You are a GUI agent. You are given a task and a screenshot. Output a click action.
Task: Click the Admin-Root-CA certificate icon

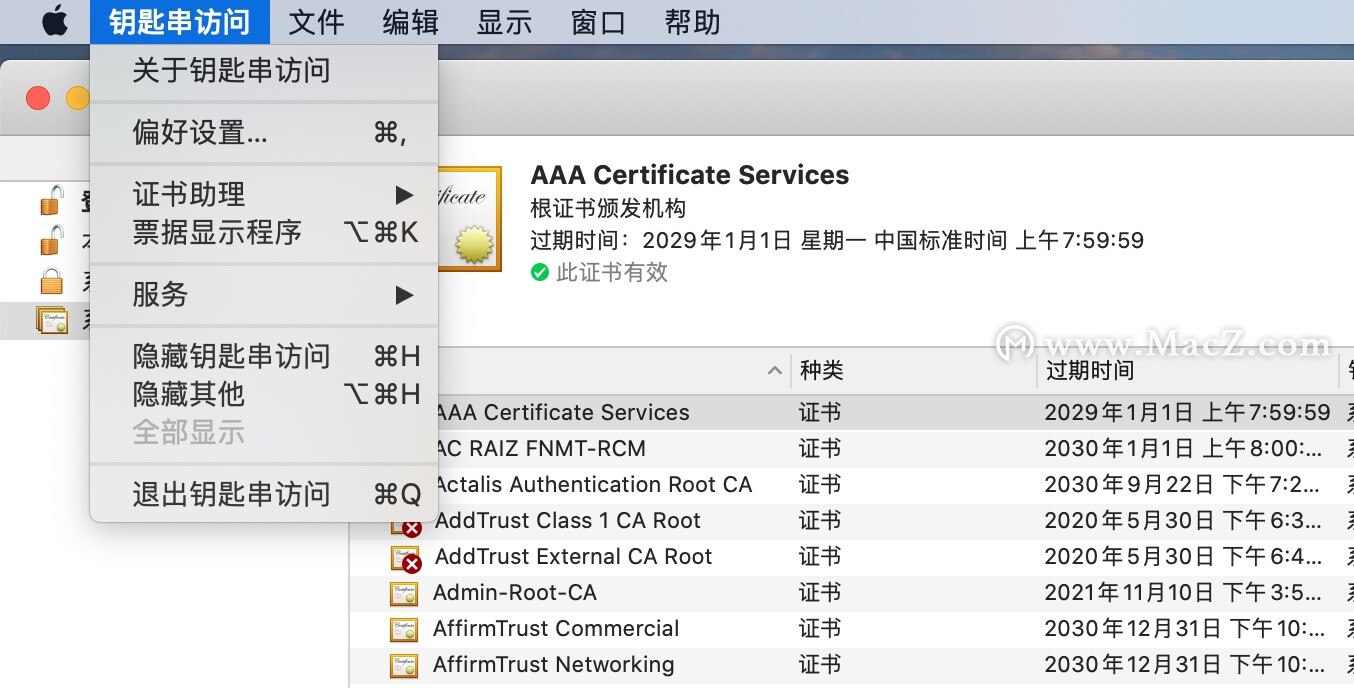404,593
